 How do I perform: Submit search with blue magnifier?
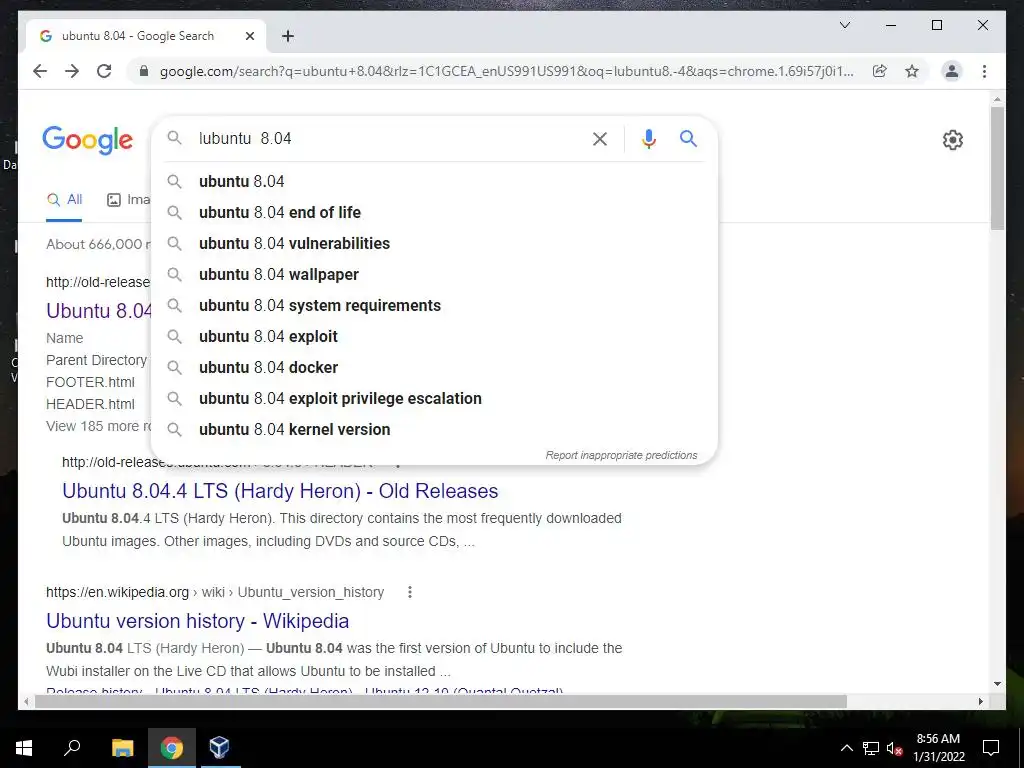pos(688,138)
